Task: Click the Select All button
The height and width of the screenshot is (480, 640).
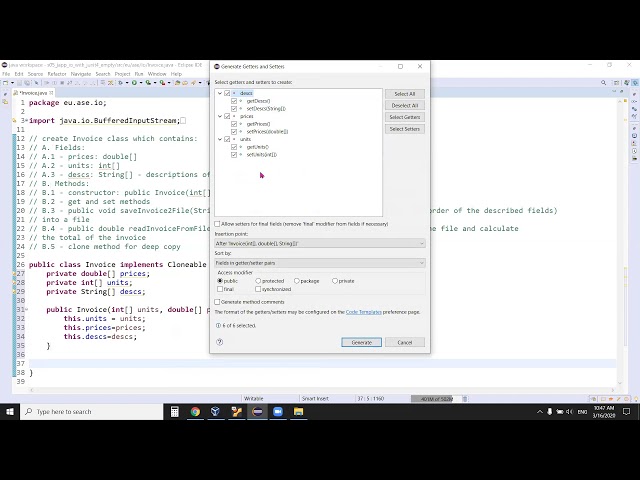Action: (404, 94)
